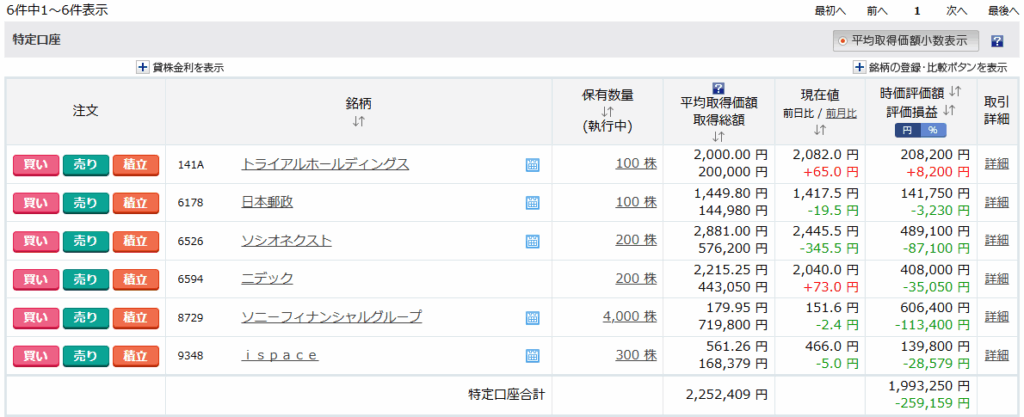Toggle the 平均取得価額小数表示 option
Image resolution: width=1024 pixels, height=417 pixels.
[906, 41]
